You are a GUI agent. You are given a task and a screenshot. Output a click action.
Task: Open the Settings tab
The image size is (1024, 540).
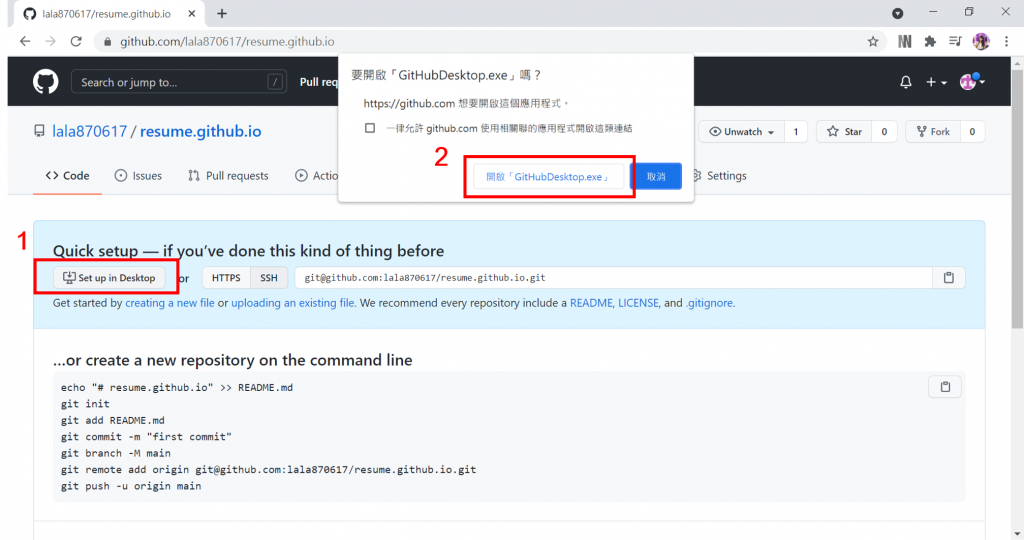(x=719, y=176)
